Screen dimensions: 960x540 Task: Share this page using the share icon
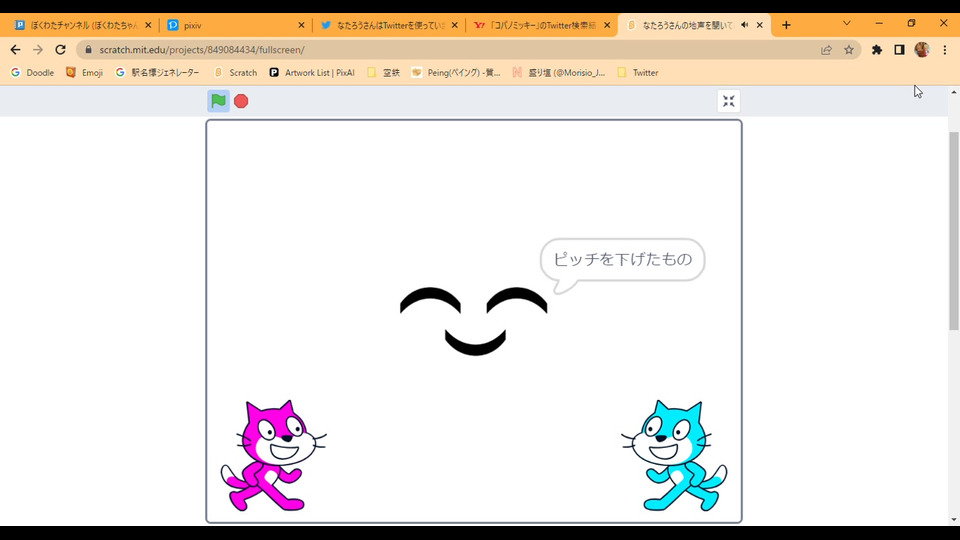[827, 50]
